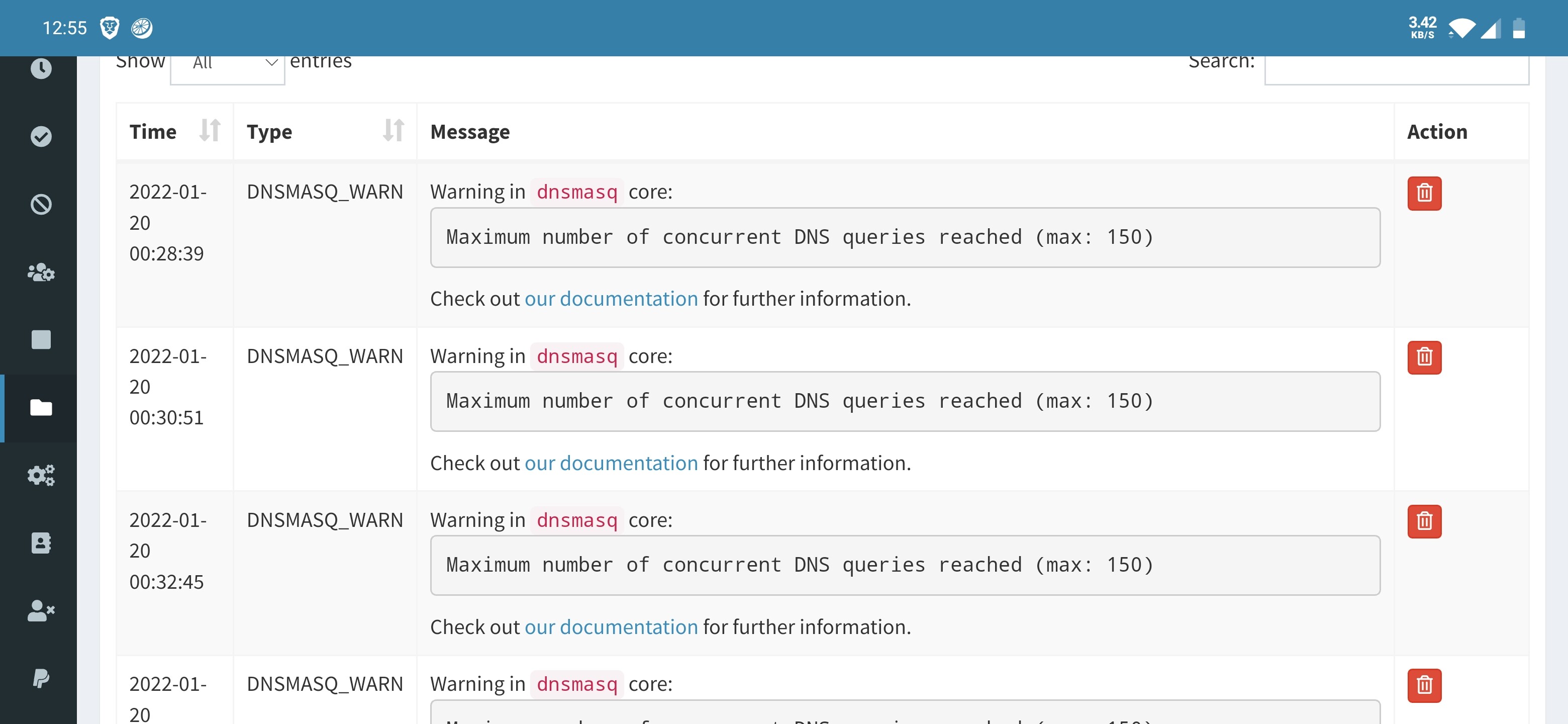Click dnsmasq code tag in 00:30:51 row
1568x724 pixels.
pyautogui.click(x=577, y=356)
